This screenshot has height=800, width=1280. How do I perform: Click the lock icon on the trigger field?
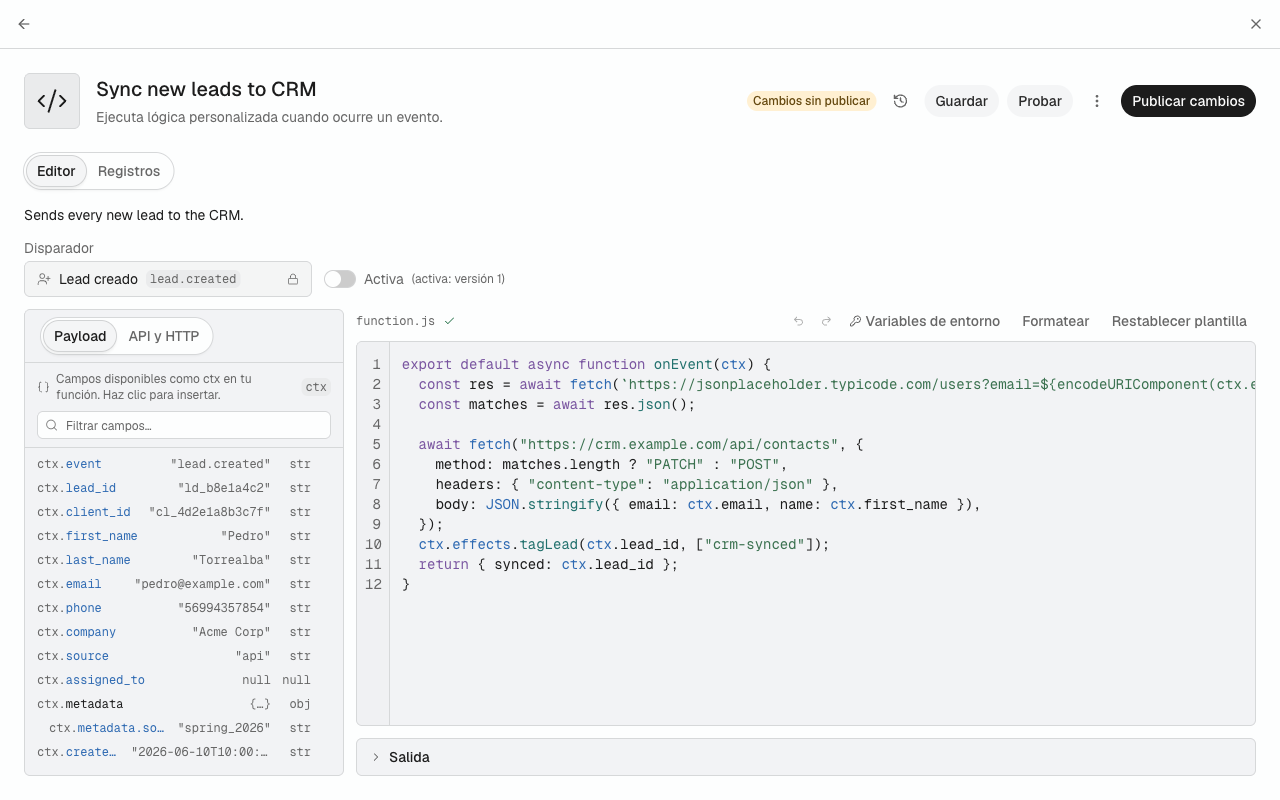point(293,279)
